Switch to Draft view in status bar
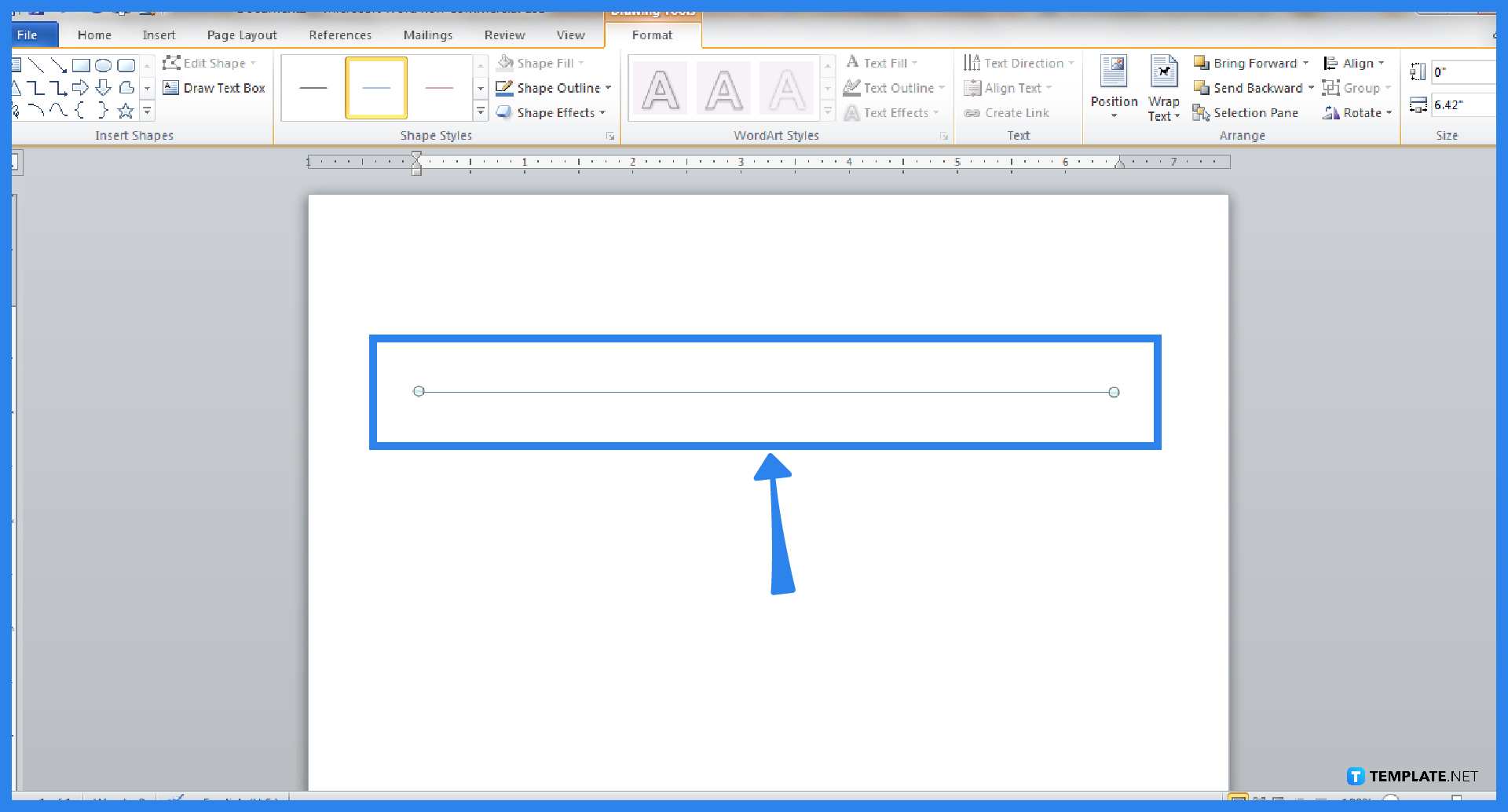 pyautogui.click(x=1321, y=797)
